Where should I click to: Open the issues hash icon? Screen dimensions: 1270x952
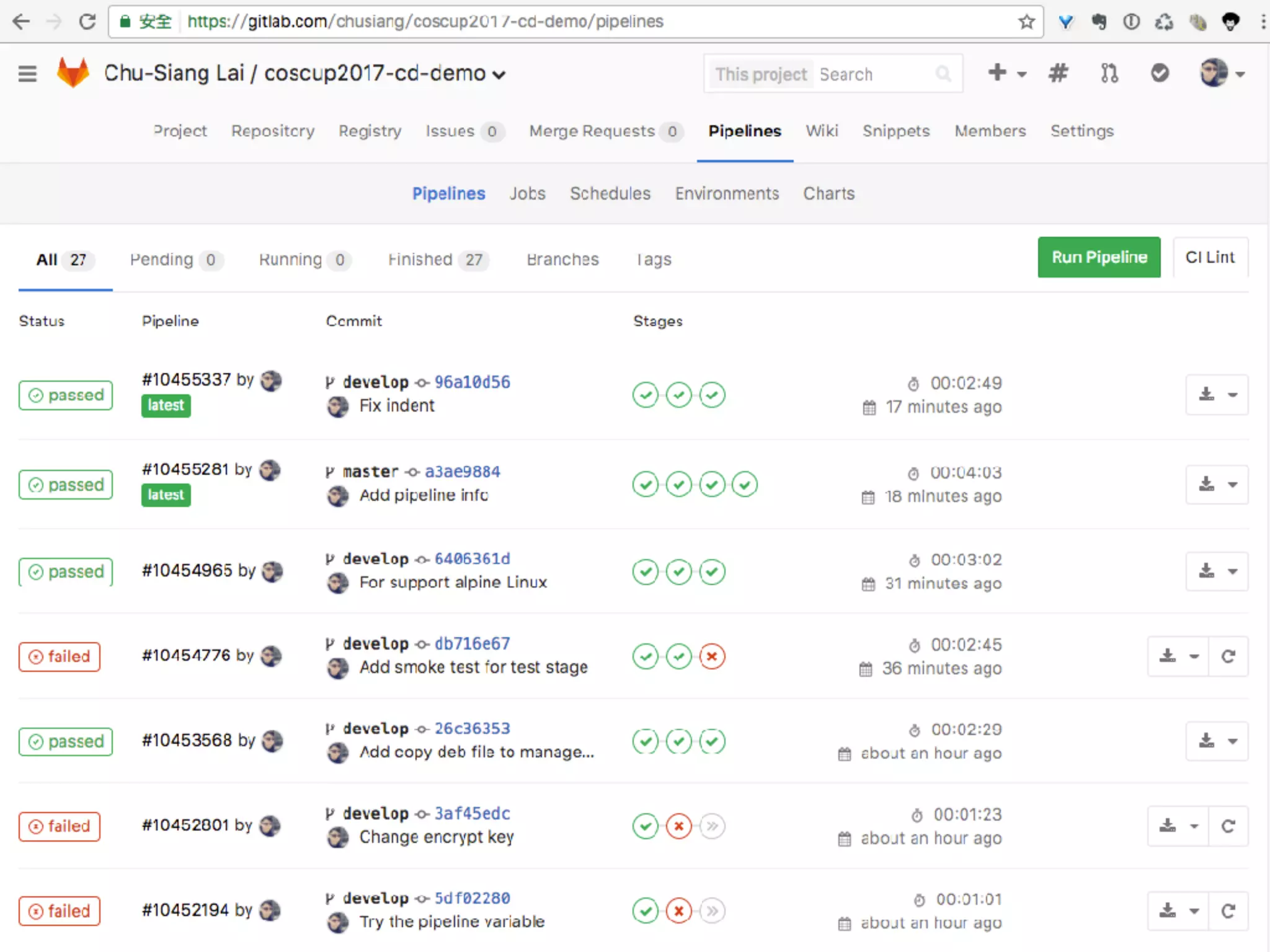tap(1058, 73)
